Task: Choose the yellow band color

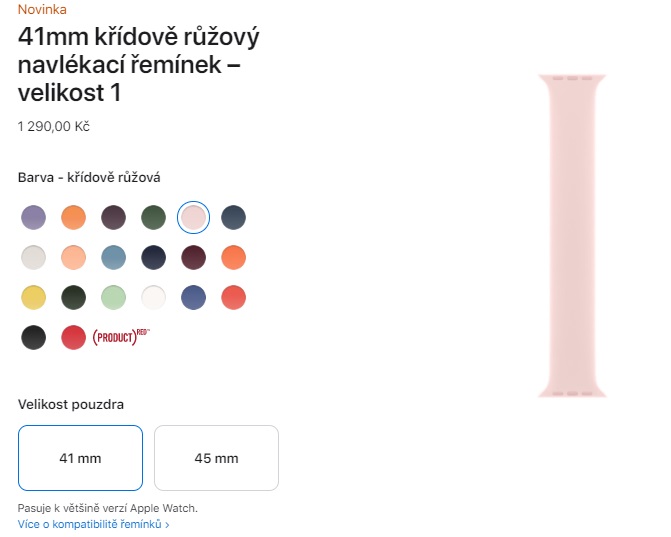Action: point(33,297)
